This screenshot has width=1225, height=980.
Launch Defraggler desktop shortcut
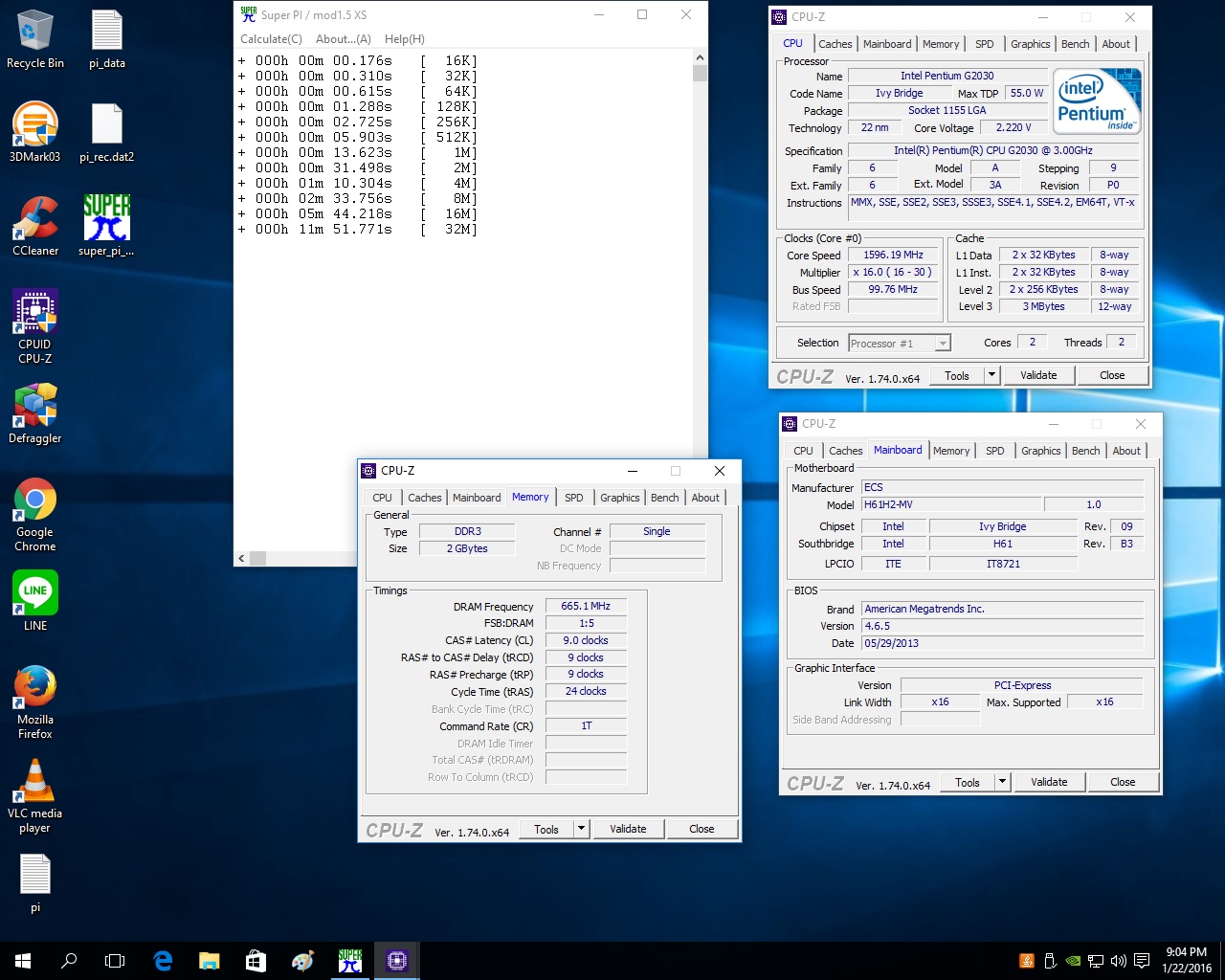tap(34, 413)
